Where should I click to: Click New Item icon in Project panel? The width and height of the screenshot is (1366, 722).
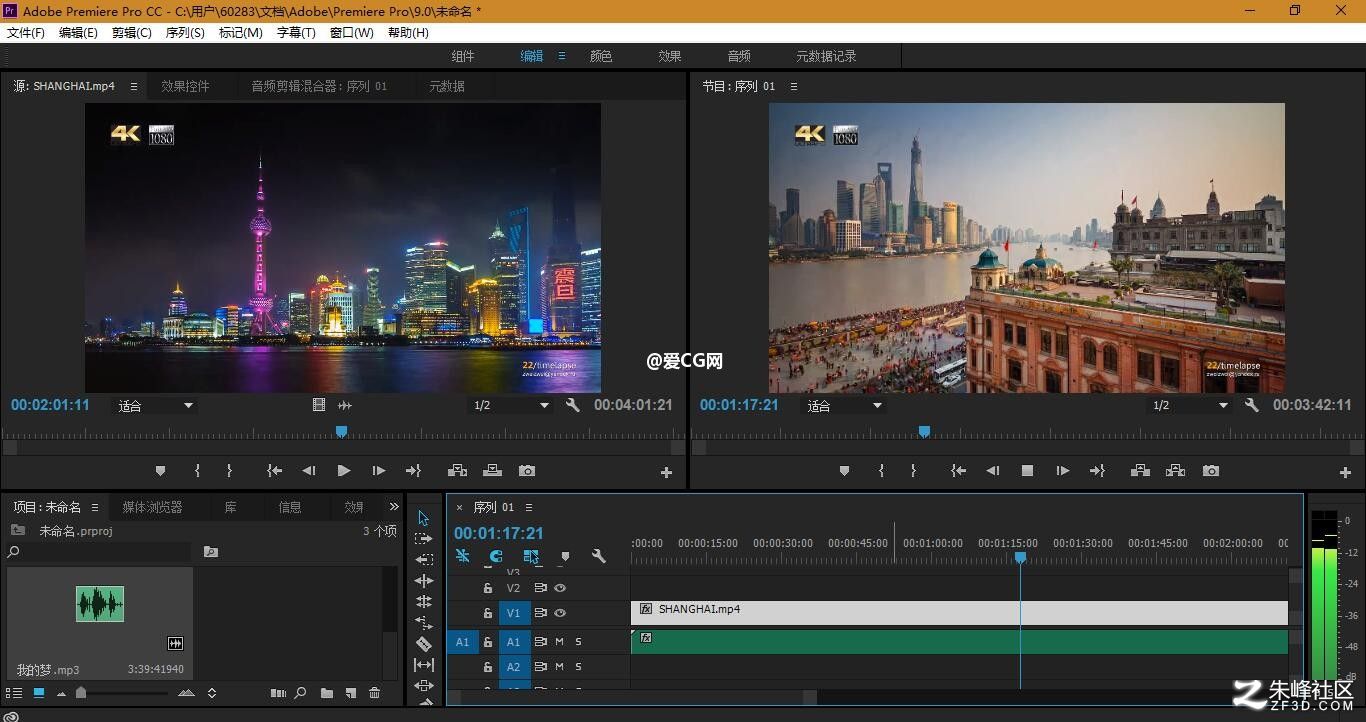351,693
